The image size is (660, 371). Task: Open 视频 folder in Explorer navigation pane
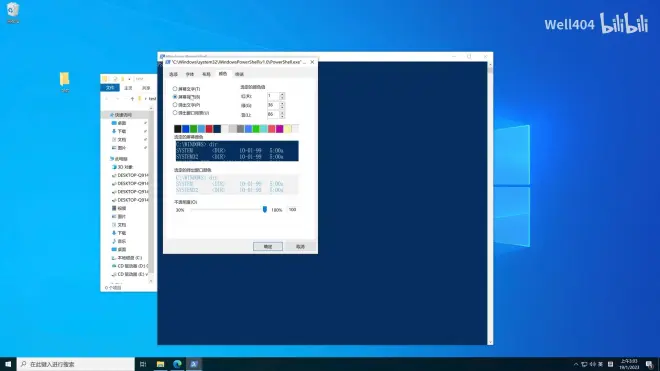coord(120,208)
